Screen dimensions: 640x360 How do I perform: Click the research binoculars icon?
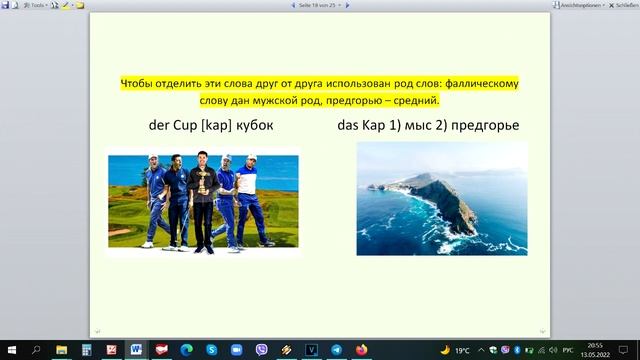point(55,5)
